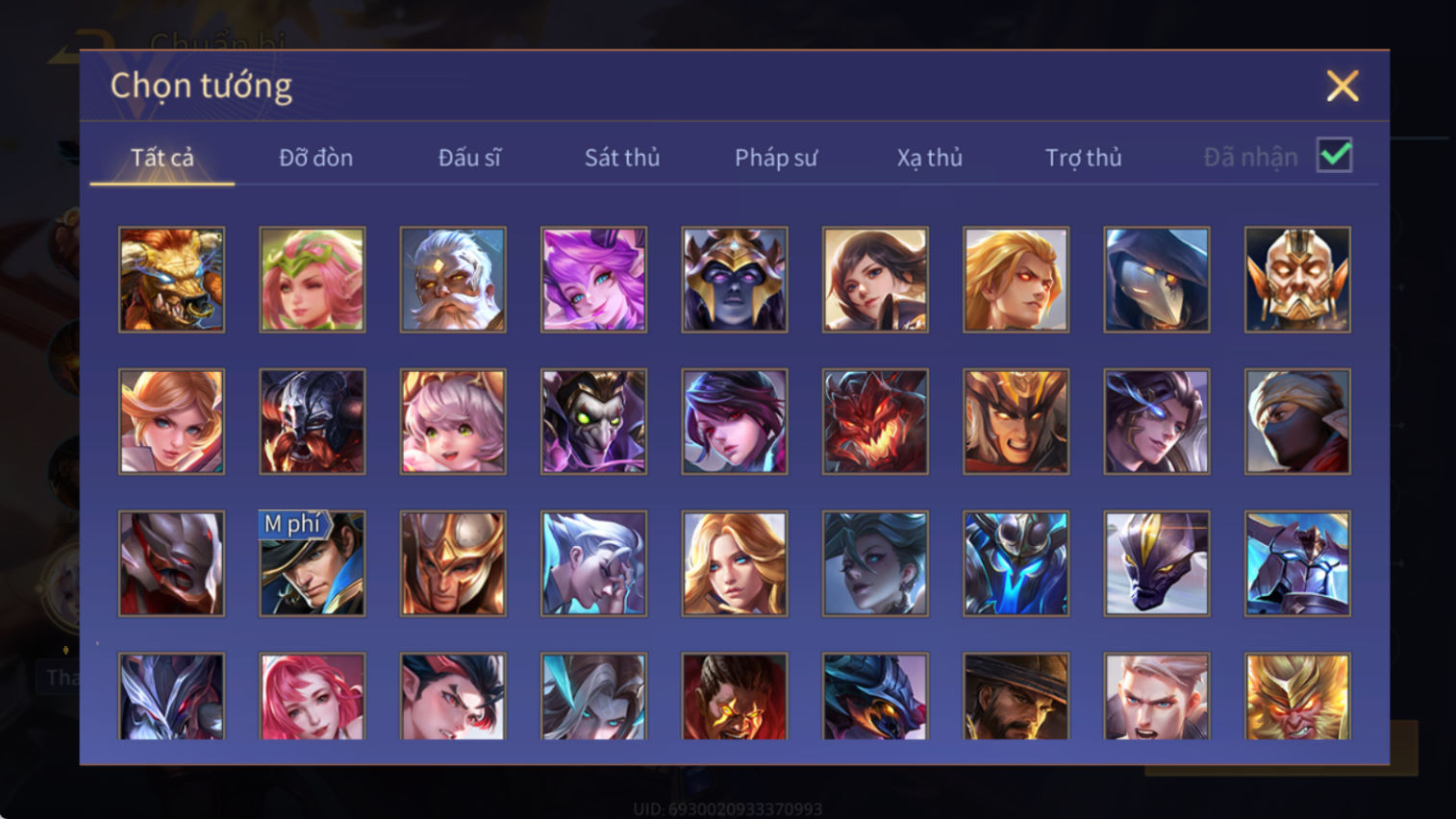Pick the red demon-faced hero portrait
1456x819 pixels.
pos(875,422)
